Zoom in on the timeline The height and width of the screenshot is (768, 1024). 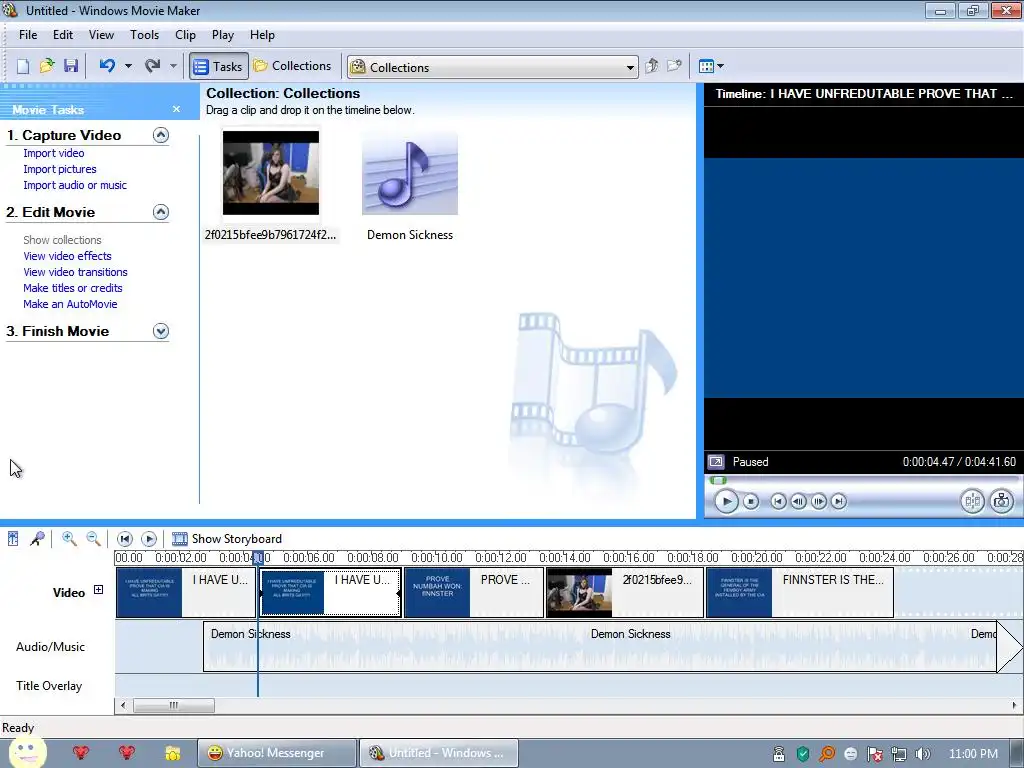pyautogui.click(x=69, y=539)
